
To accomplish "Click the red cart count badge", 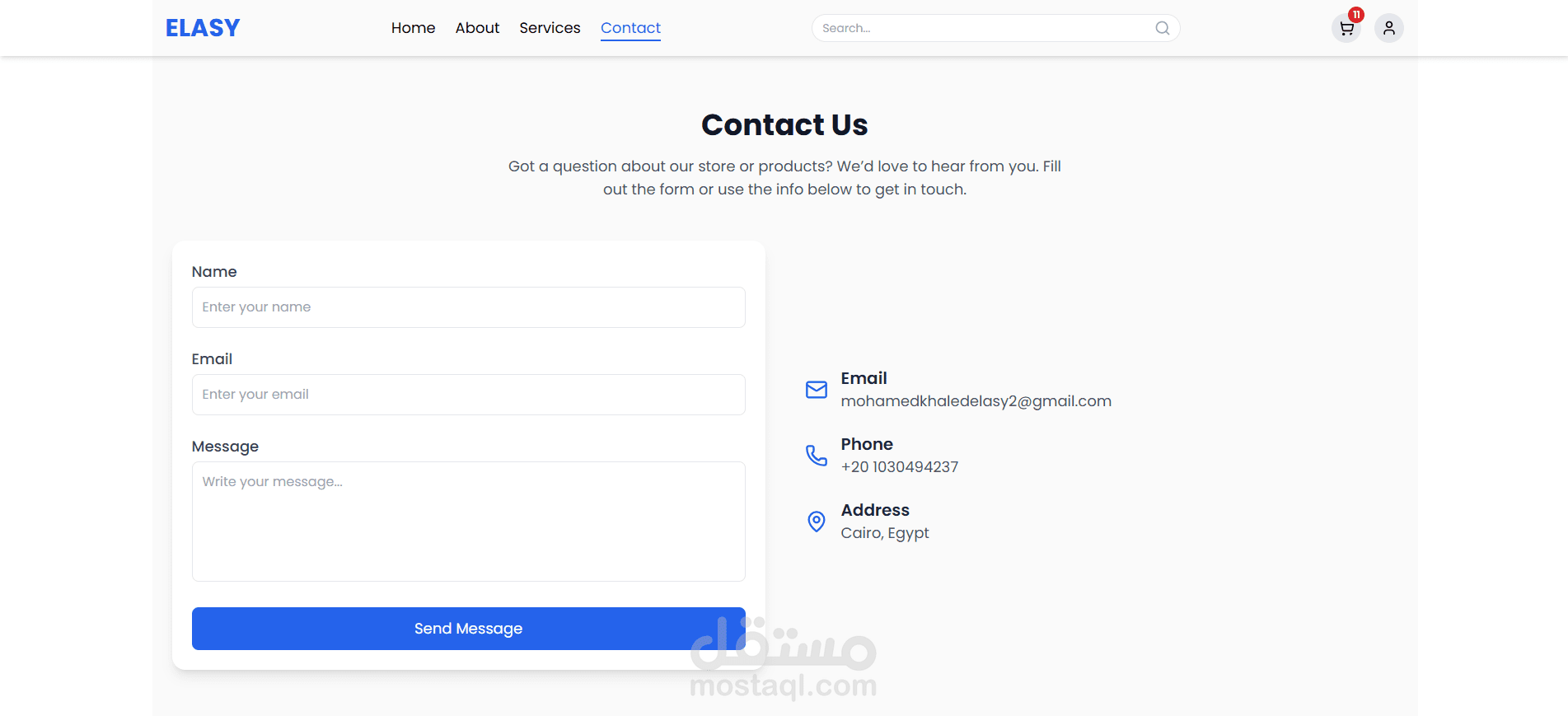I will pyautogui.click(x=1356, y=15).
